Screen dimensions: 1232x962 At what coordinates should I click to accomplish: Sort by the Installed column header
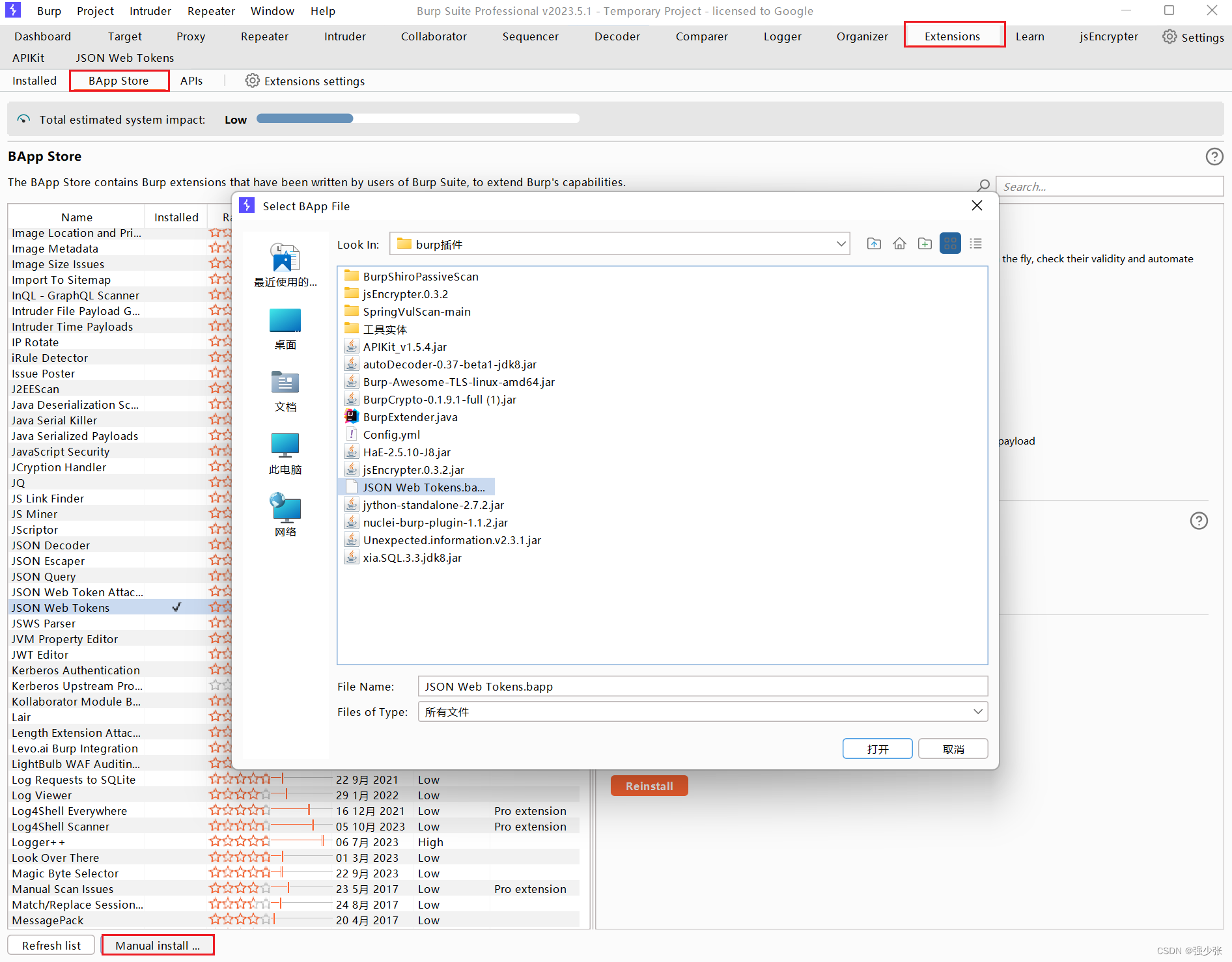coord(176,217)
